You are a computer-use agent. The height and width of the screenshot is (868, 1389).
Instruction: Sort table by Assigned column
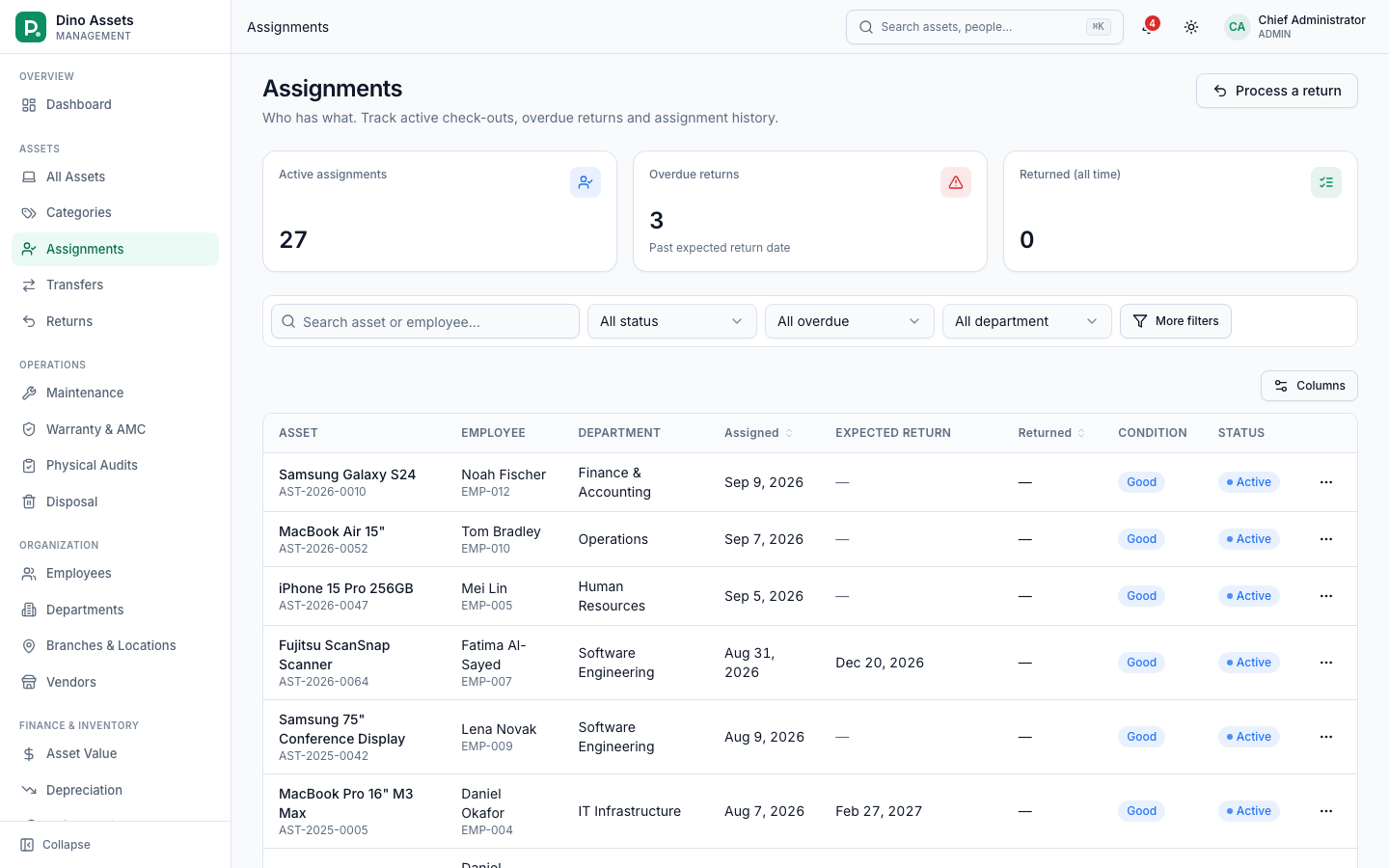pos(759,433)
